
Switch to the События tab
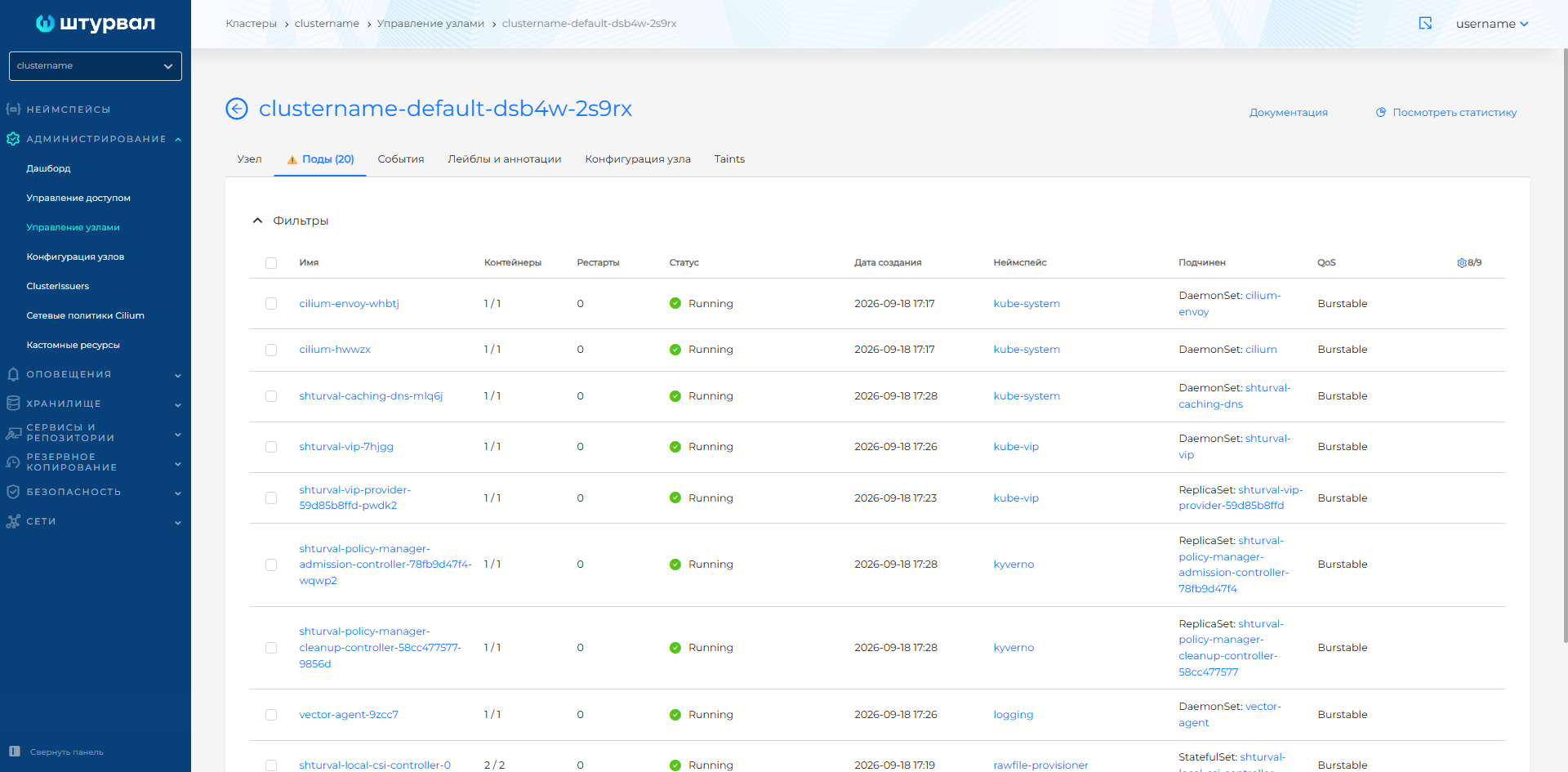[x=401, y=159]
